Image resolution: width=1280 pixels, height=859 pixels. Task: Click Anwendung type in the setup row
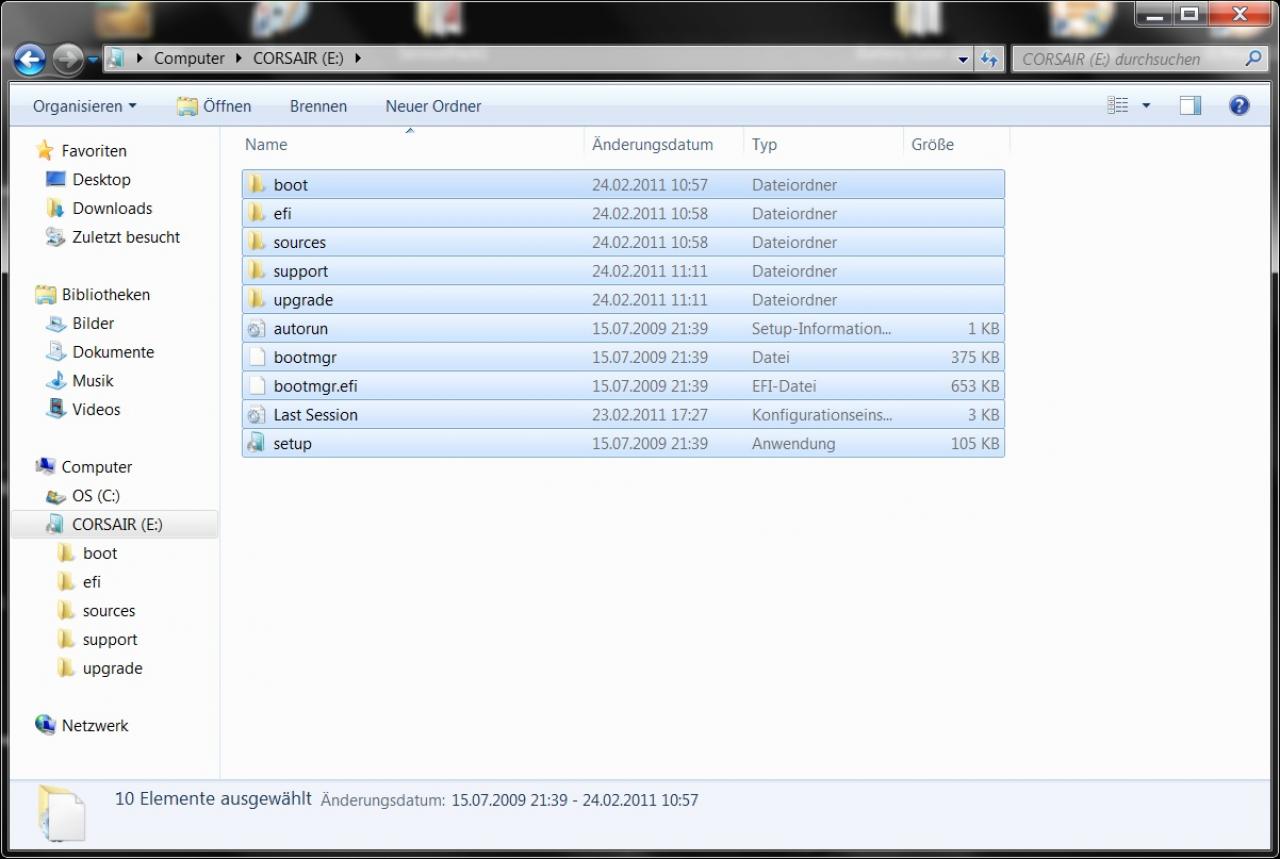tap(793, 444)
